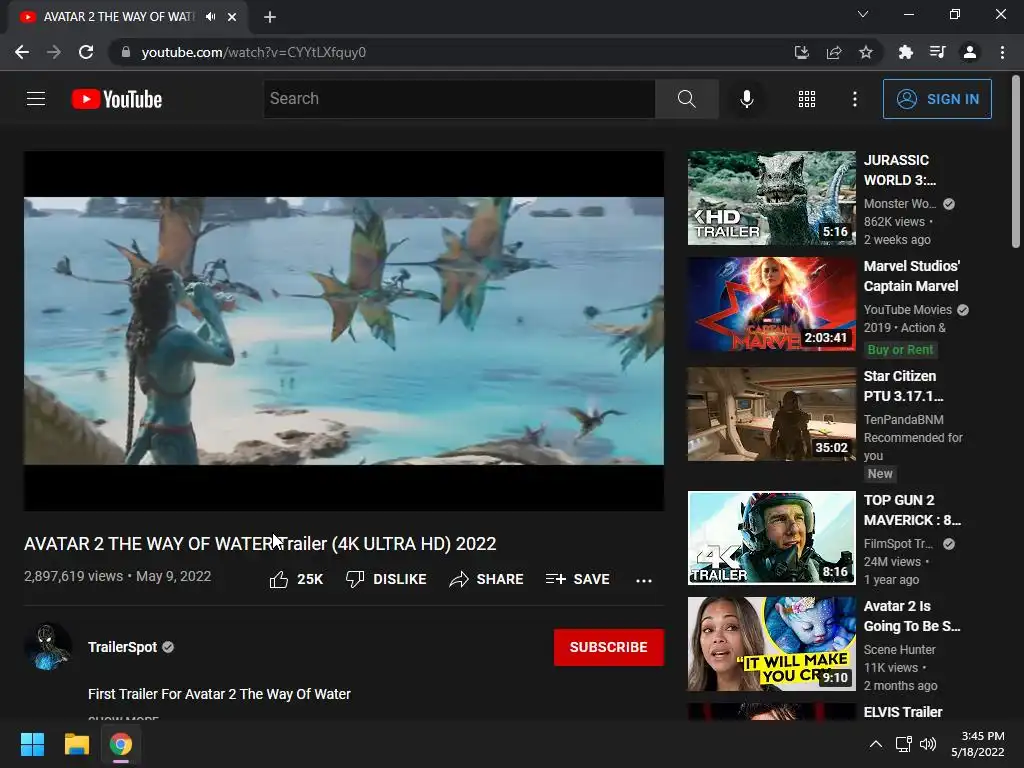Open Chrome media controls icon
This screenshot has height=768, width=1024.
tap(937, 52)
